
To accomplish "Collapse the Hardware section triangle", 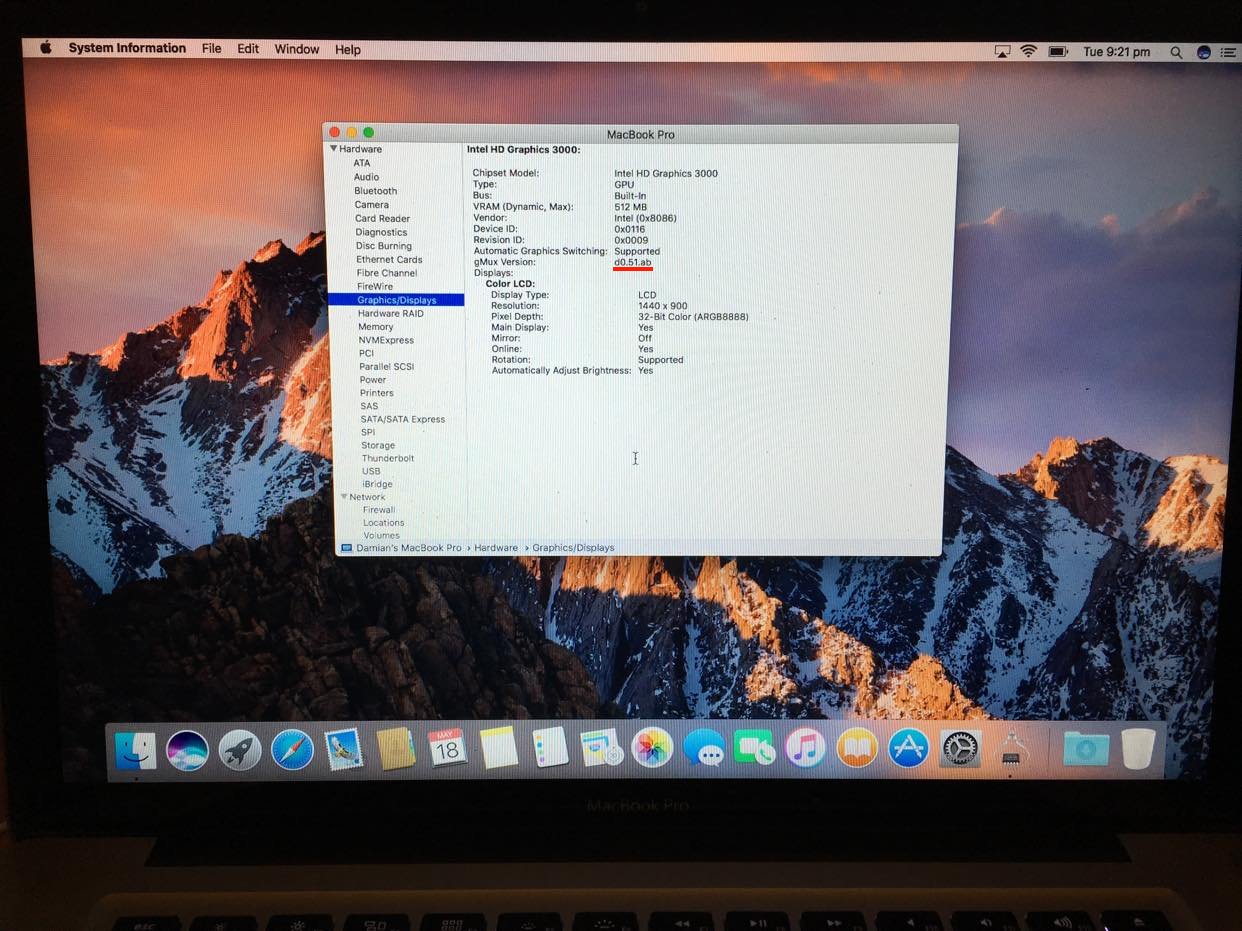I will click(x=334, y=149).
